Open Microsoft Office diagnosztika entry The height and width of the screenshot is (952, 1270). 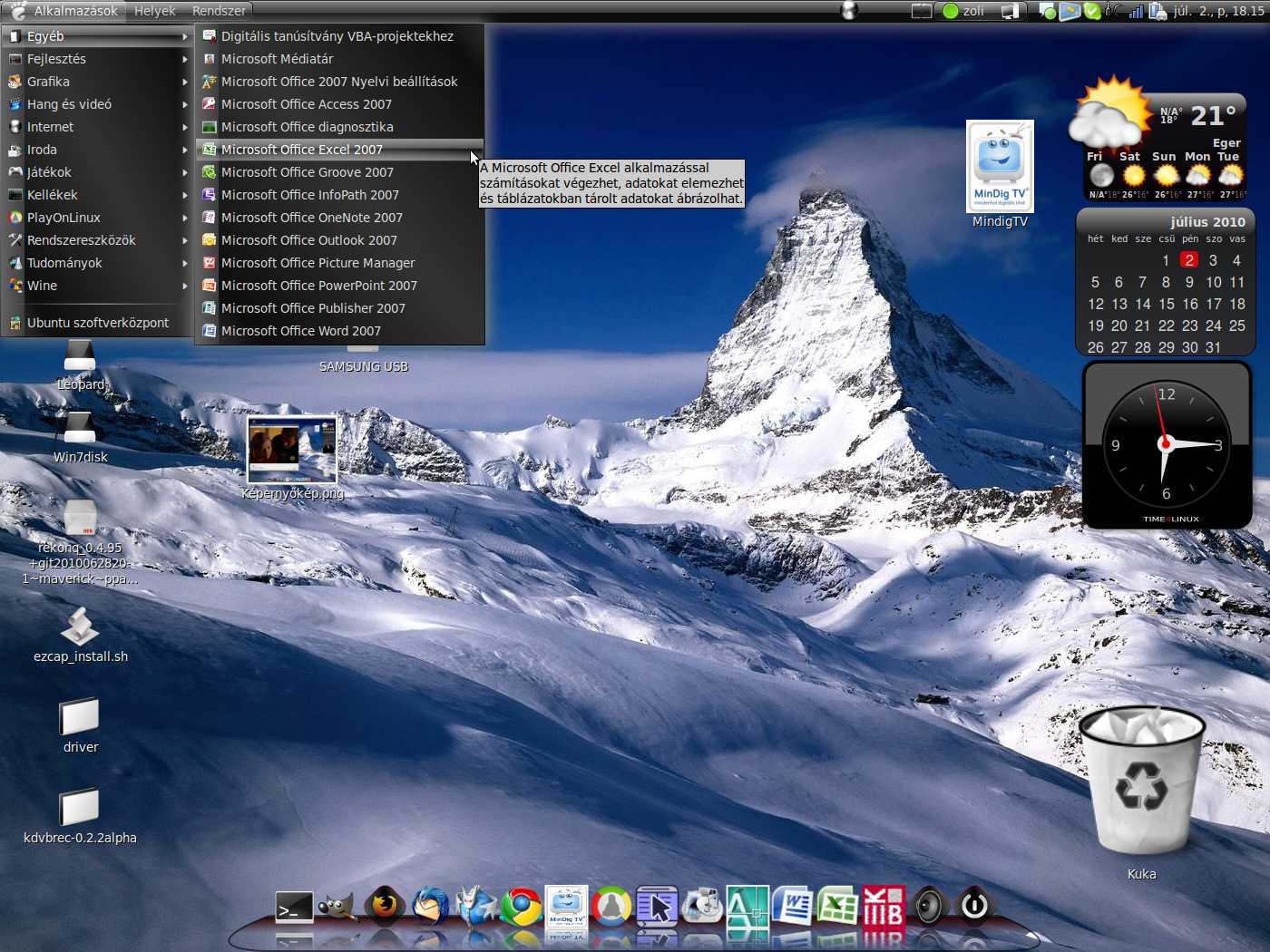tap(339, 127)
